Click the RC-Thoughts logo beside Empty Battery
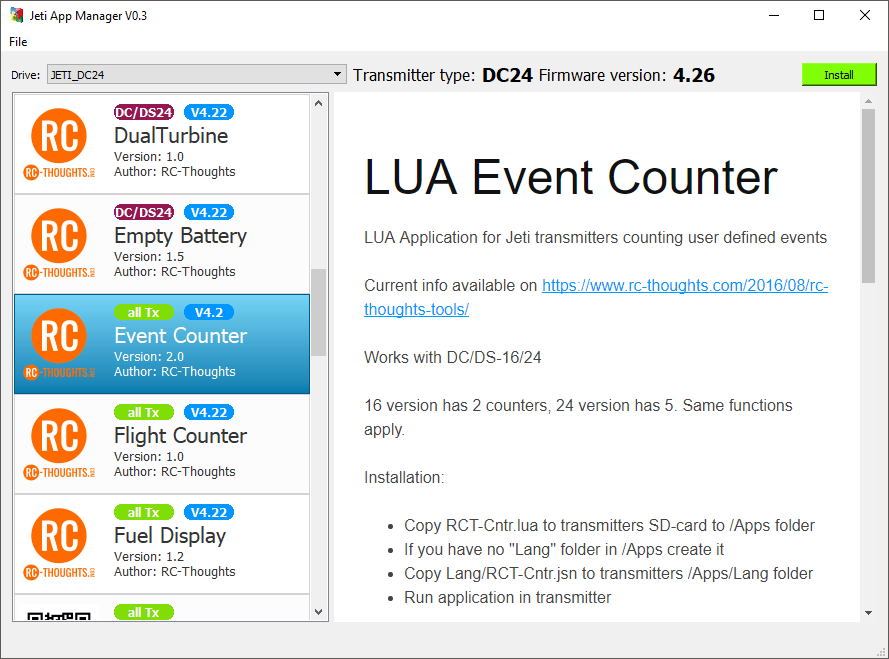 point(59,244)
